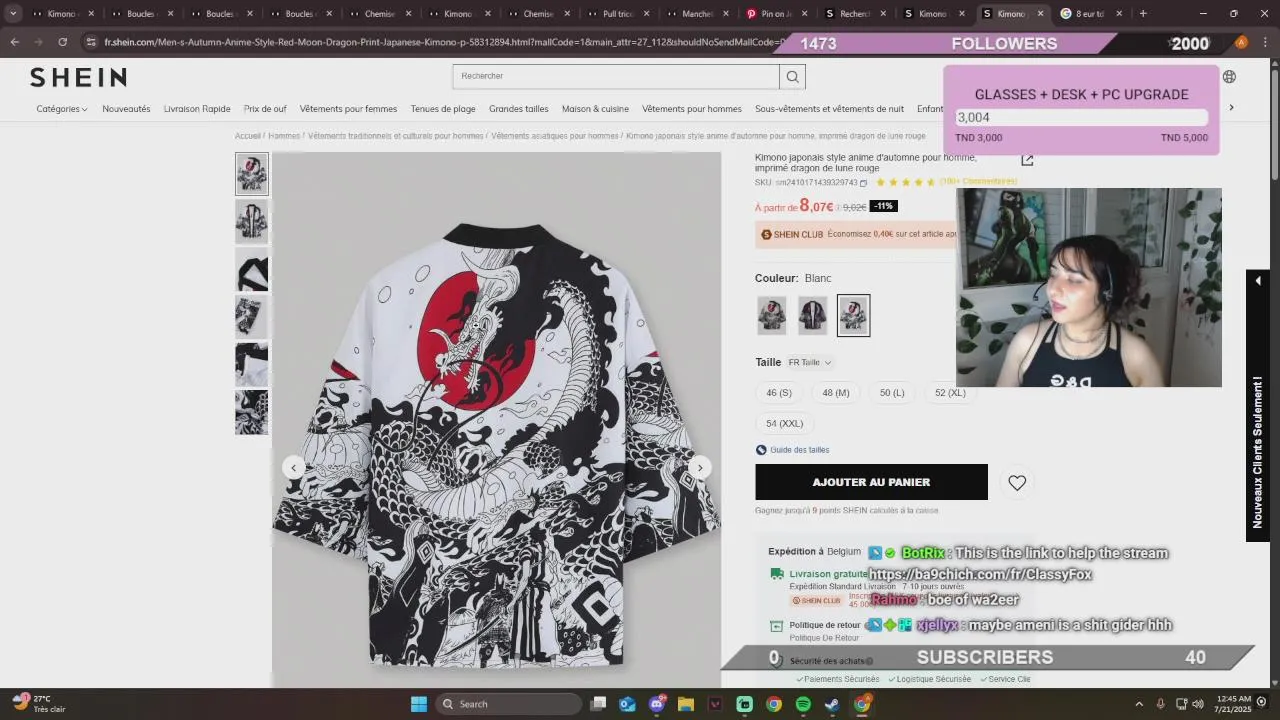Click the microphone icon in system tray
Viewport: 1280px width, 720px height.
[x=1161, y=704]
